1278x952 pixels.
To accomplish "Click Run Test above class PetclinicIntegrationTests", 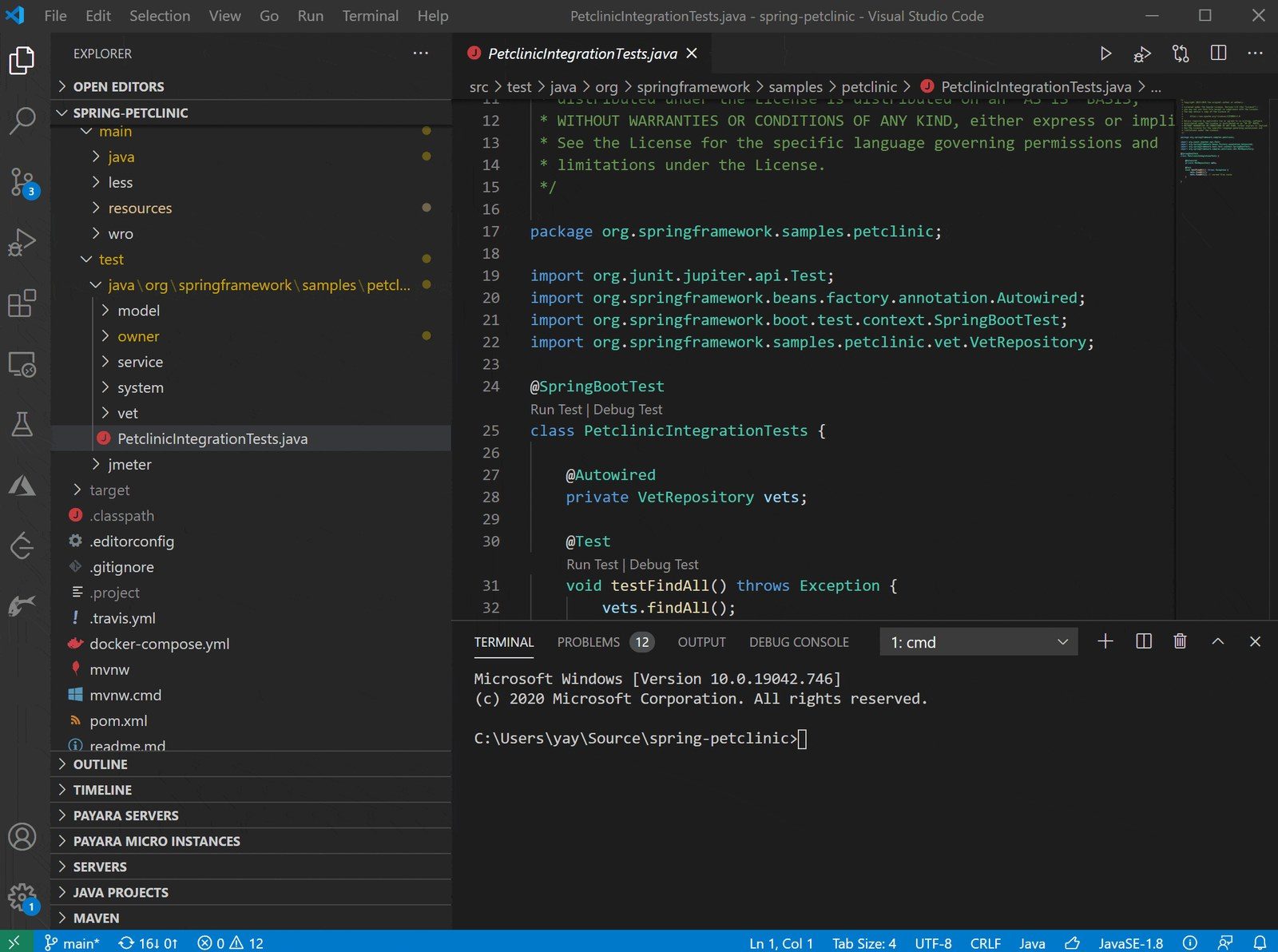I will [556, 409].
